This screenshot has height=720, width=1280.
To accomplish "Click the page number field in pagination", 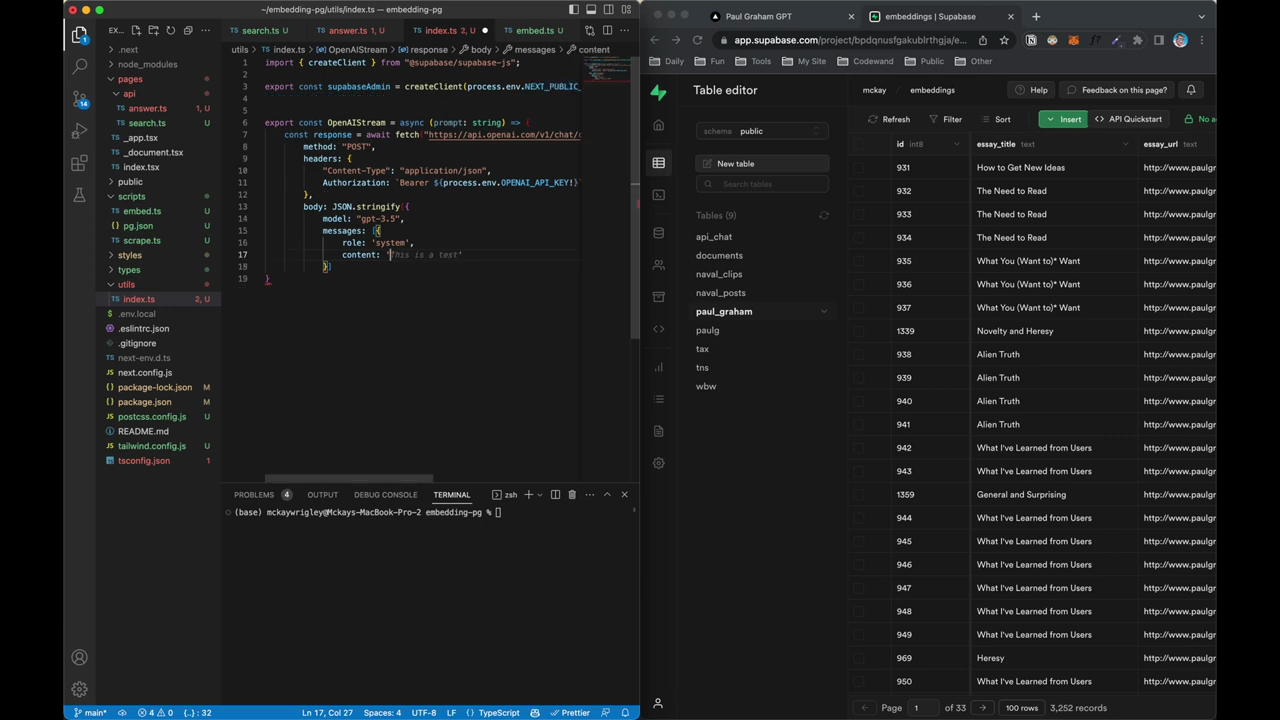I will [923, 708].
